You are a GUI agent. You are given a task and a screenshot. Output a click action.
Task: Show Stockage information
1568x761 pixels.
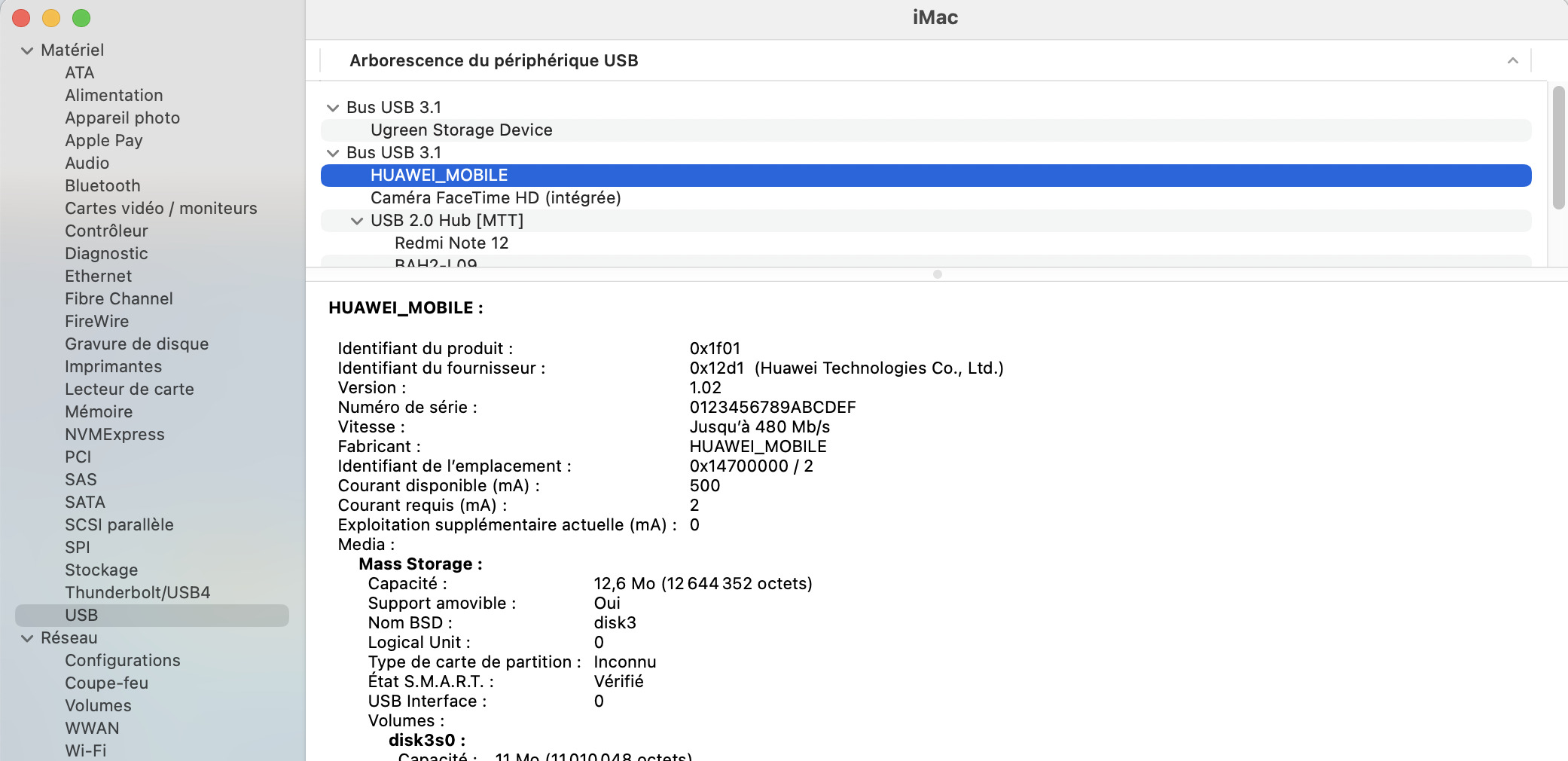tap(101, 570)
